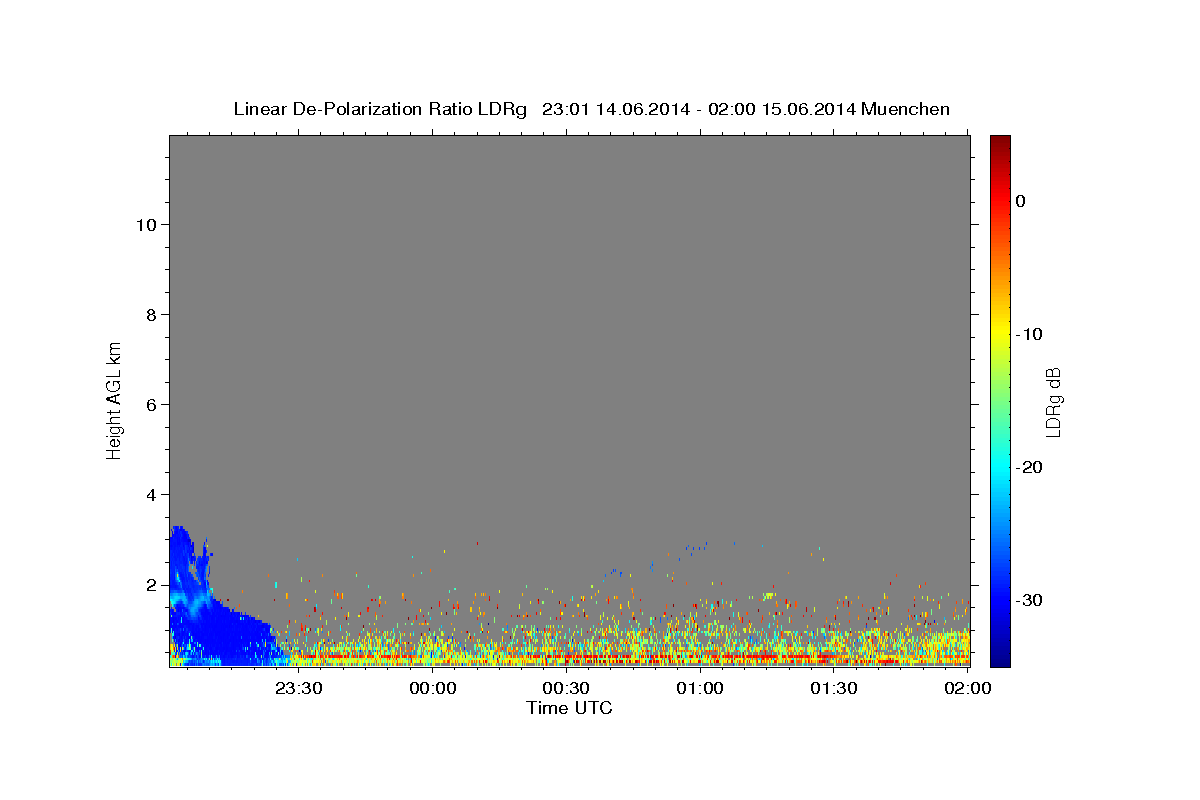Select the 23:30 time tick label

click(x=298, y=689)
